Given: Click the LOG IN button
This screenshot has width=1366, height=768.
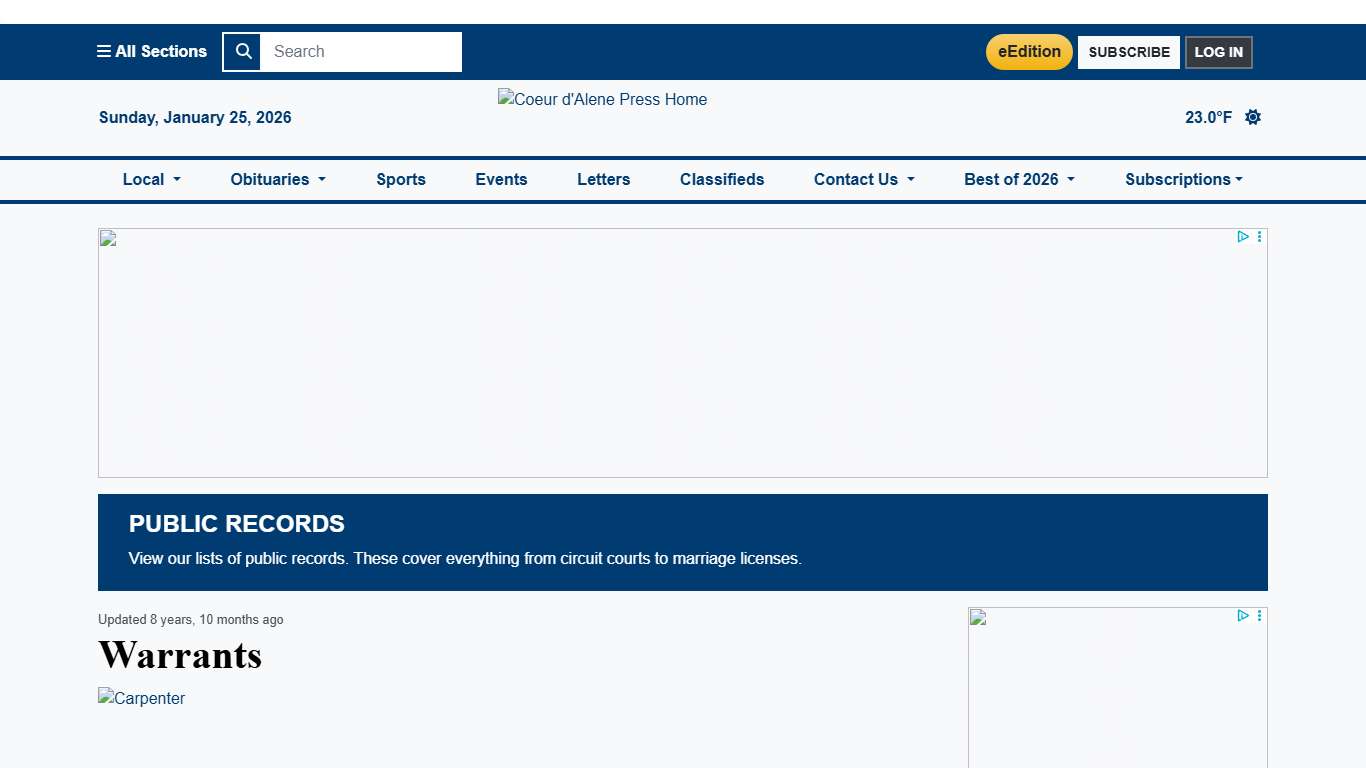Looking at the screenshot, I should pos(1218,52).
